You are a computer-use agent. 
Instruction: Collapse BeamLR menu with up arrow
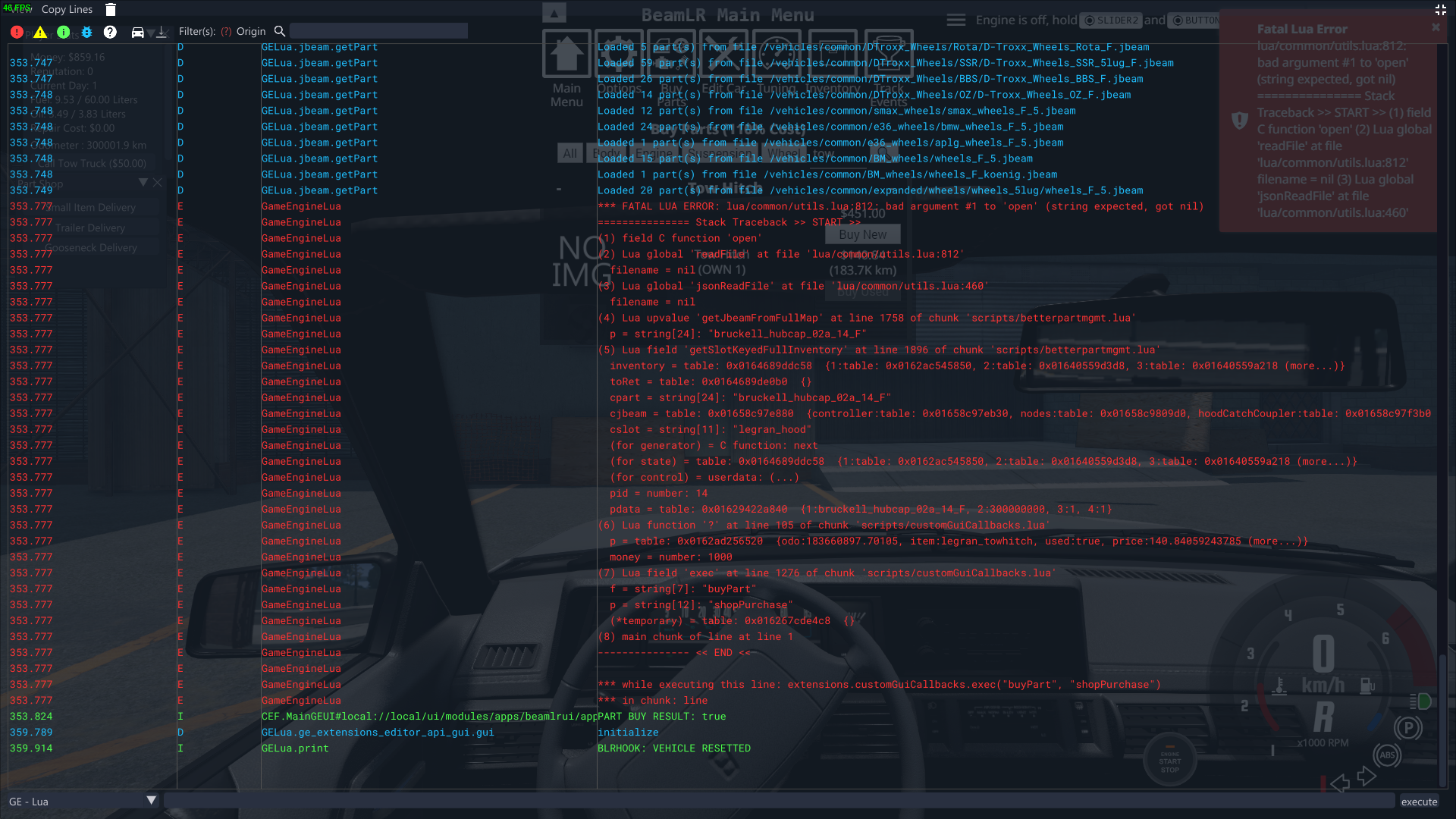coord(554,13)
